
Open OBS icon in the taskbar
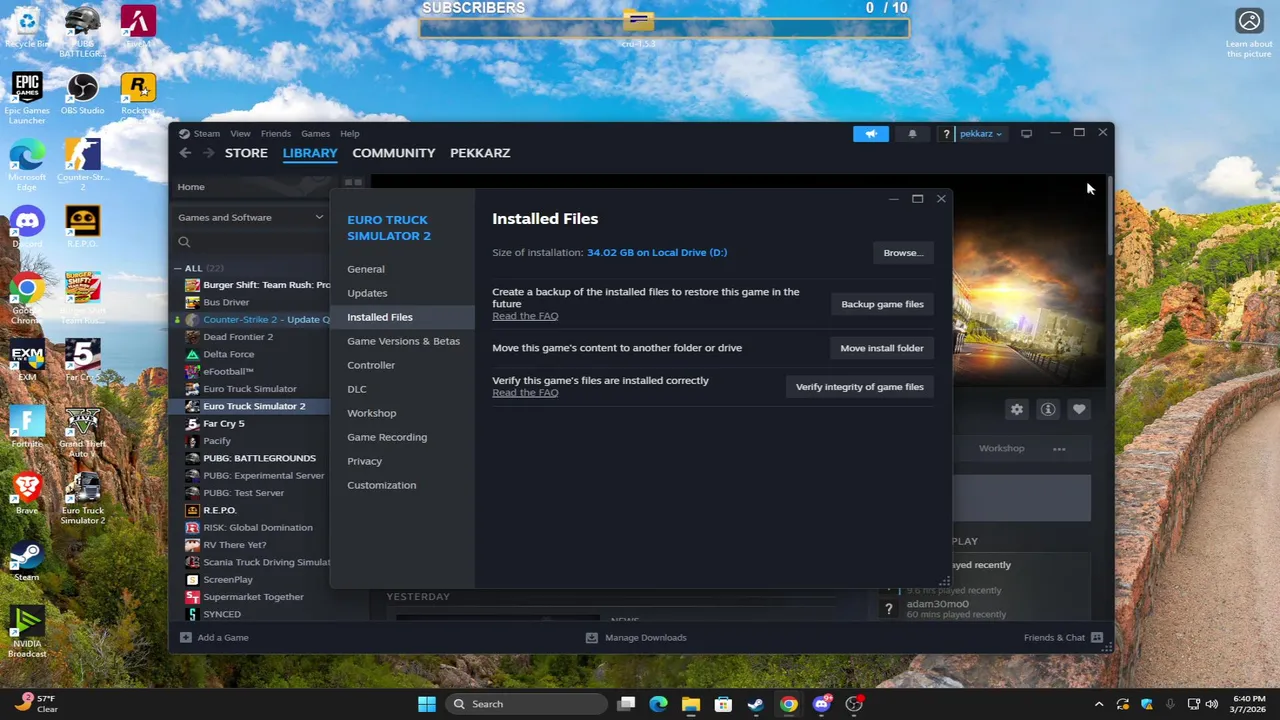(x=854, y=704)
